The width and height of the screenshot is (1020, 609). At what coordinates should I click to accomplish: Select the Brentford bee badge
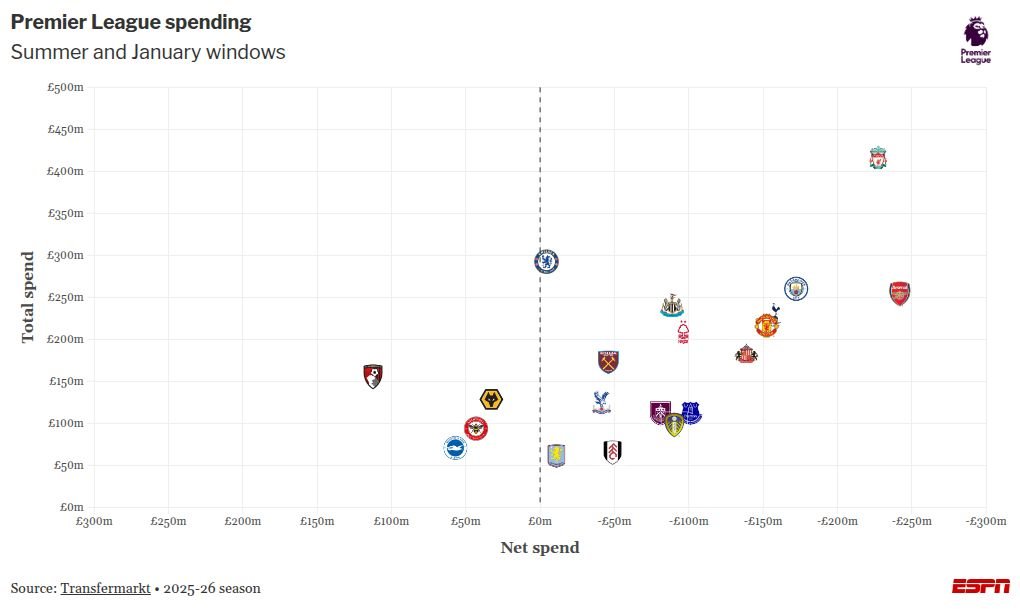point(476,429)
